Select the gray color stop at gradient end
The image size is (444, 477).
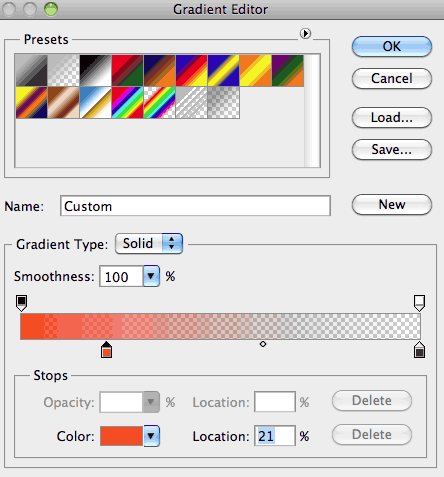click(419, 350)
